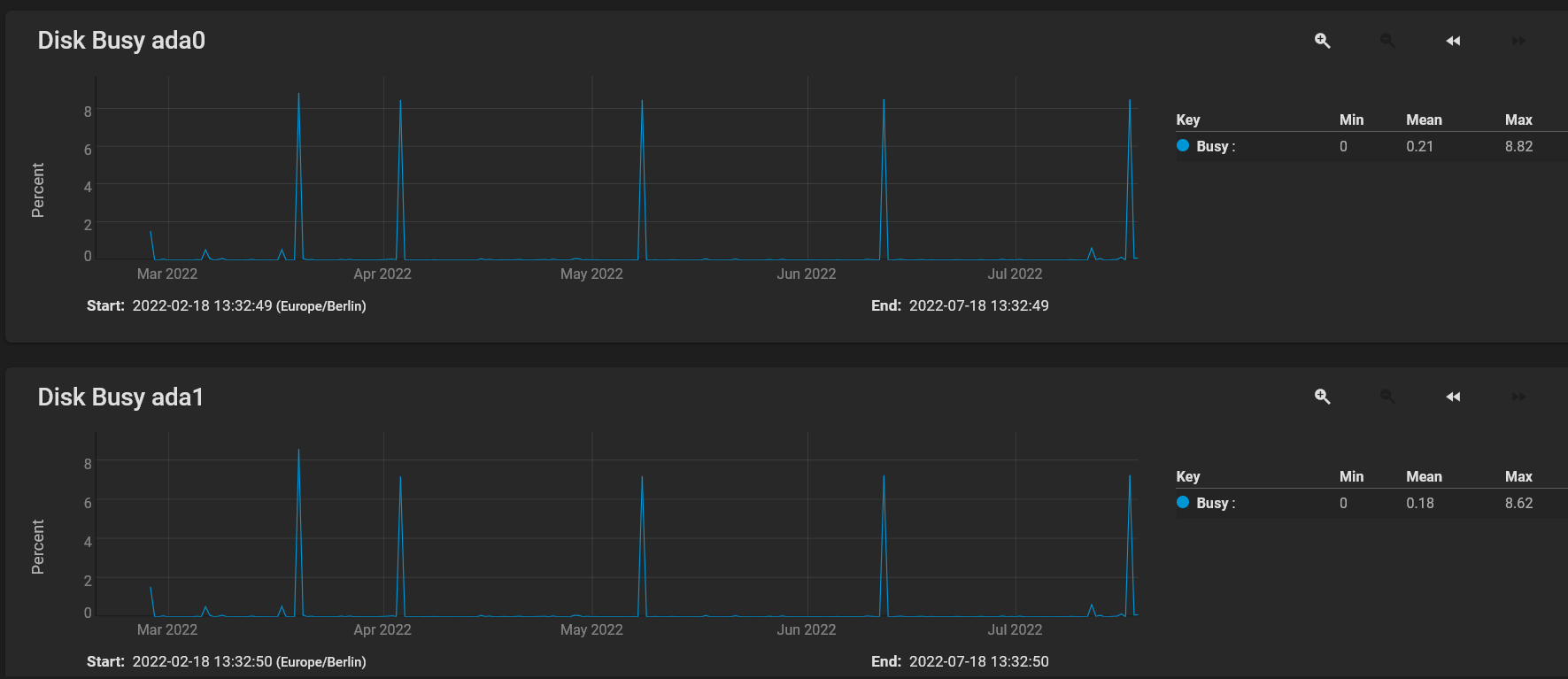Click the Max column header in ada0 legend
Viewport: 1568px width, 679px height.
point(1518,120)
